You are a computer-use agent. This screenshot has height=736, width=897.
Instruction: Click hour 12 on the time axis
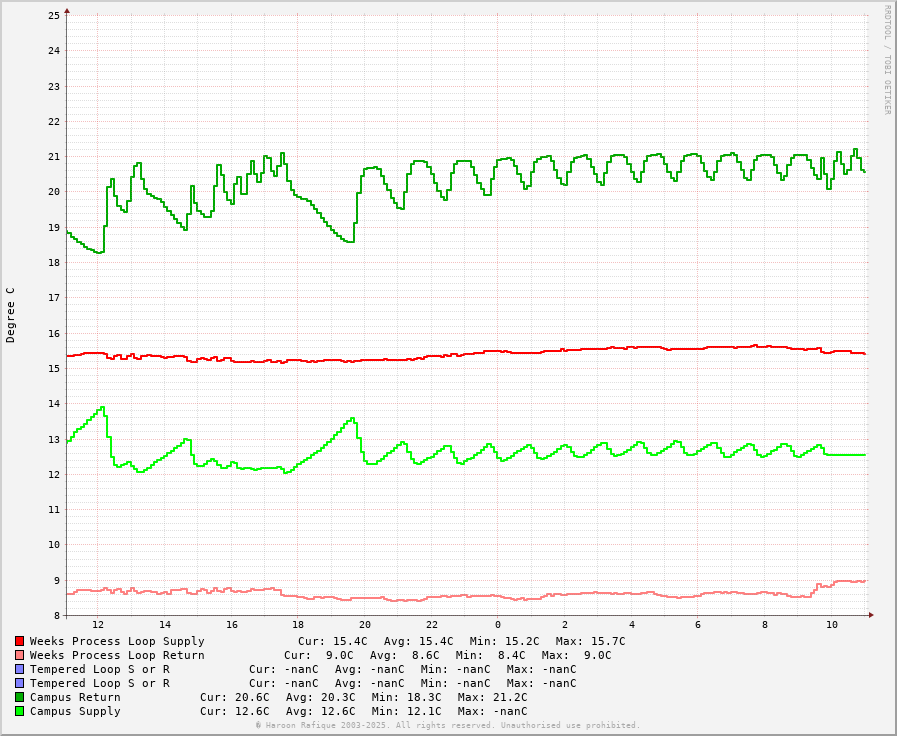pos(98,624)
